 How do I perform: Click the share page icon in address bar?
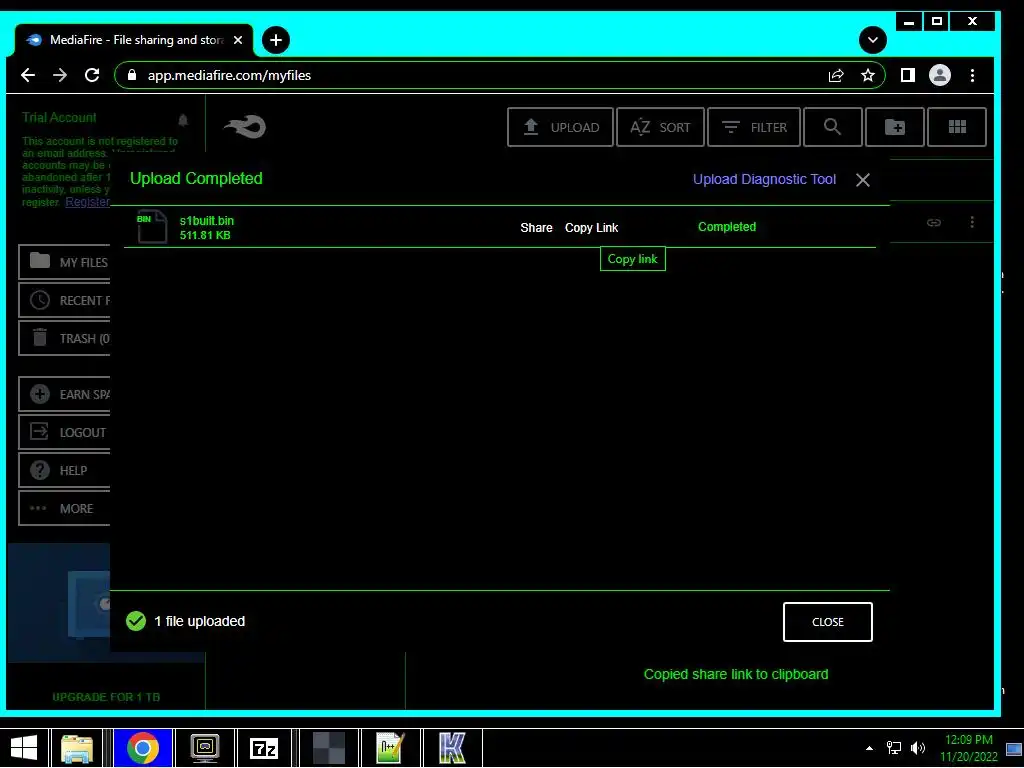836,76
